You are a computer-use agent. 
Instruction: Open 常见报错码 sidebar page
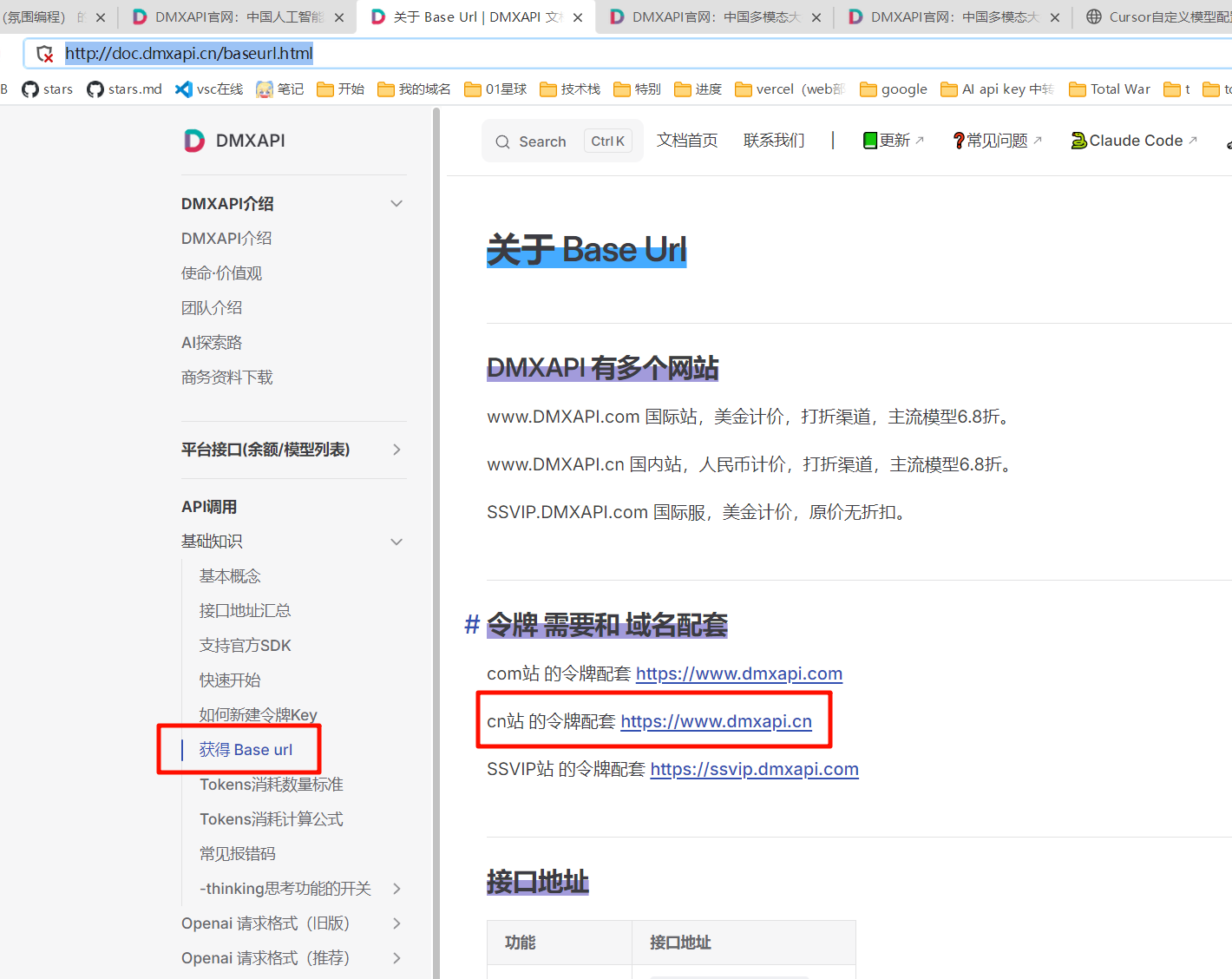(238, 854)
